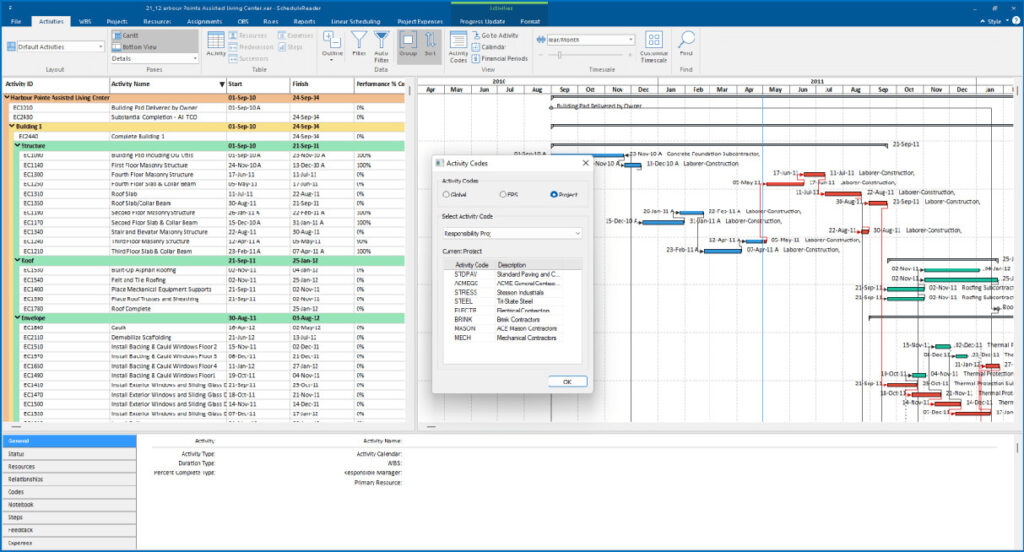Open Financial Periods option
This screenshot has width=1024, height=552.
click(500, 59)
